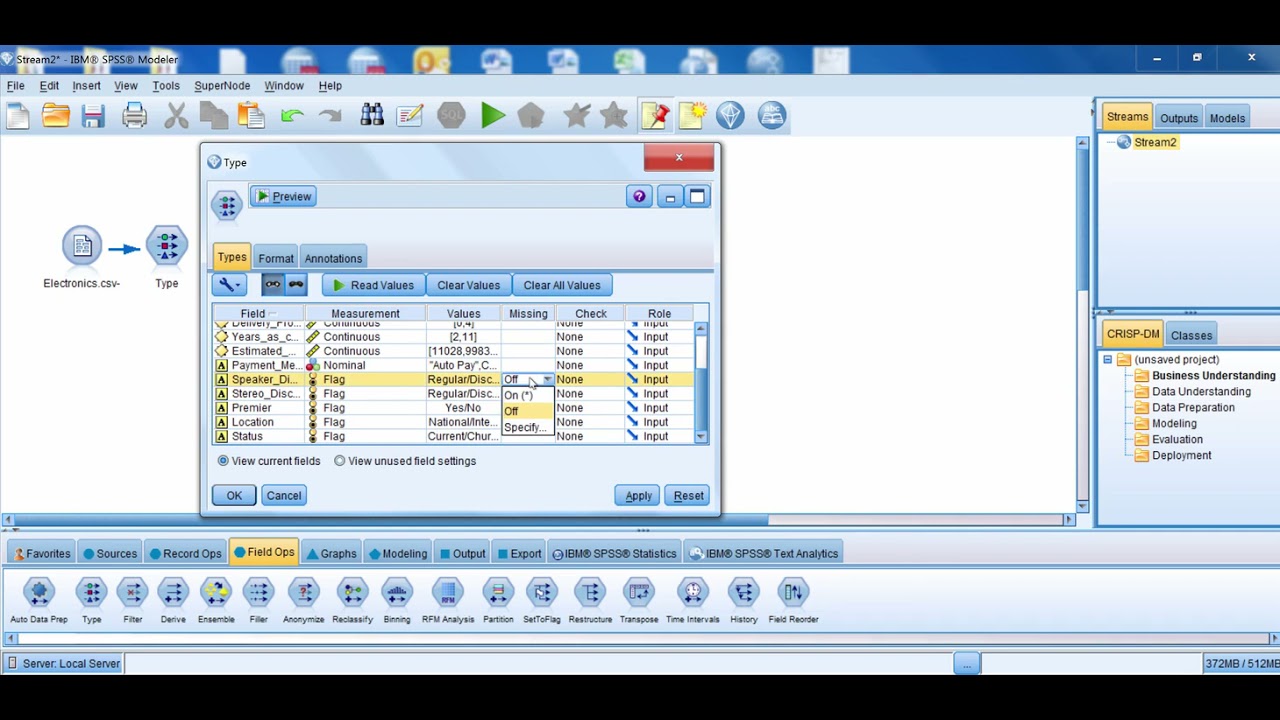This screenshot has width=1280, height=720.
Task: Run the stream with green play icon
Action: (492, 116)
